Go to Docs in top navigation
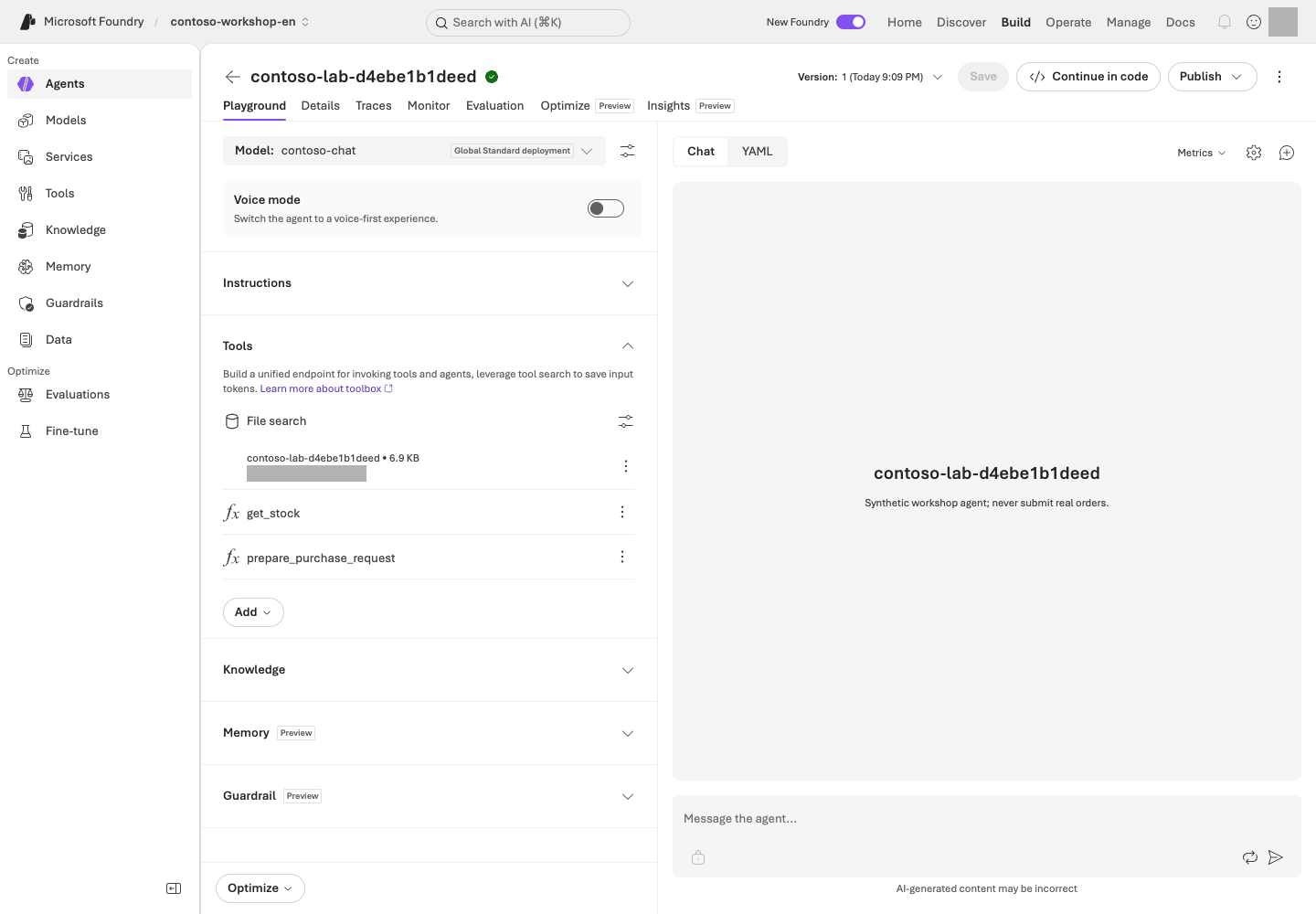The width and height of the screenshot is (1316, 914). [1181, 22]
